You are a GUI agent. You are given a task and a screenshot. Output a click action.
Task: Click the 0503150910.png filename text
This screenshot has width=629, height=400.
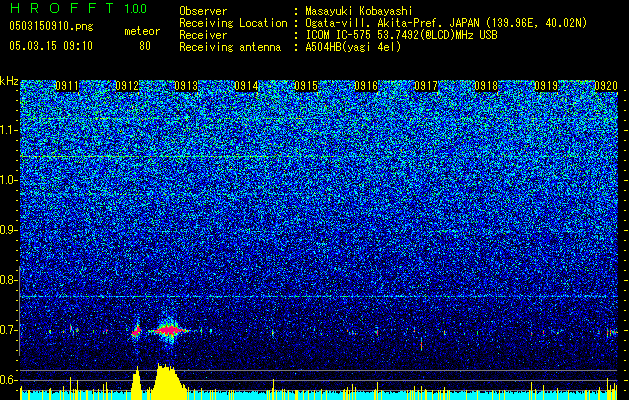point(51,26)
